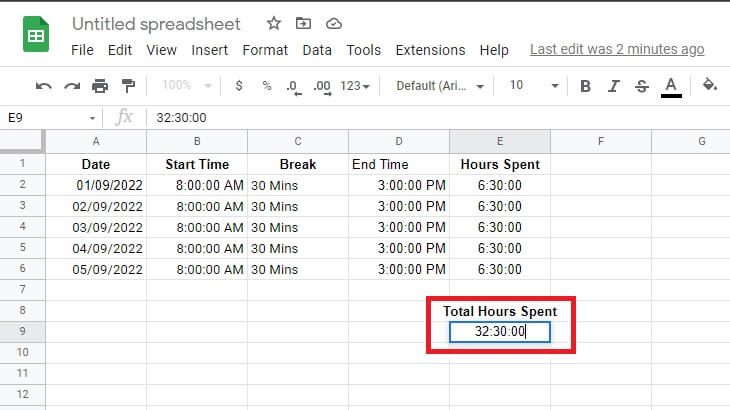Select the 'End Time' header cell
The width and height of the screenshot is (730, 410).
(x=399, y=164)
